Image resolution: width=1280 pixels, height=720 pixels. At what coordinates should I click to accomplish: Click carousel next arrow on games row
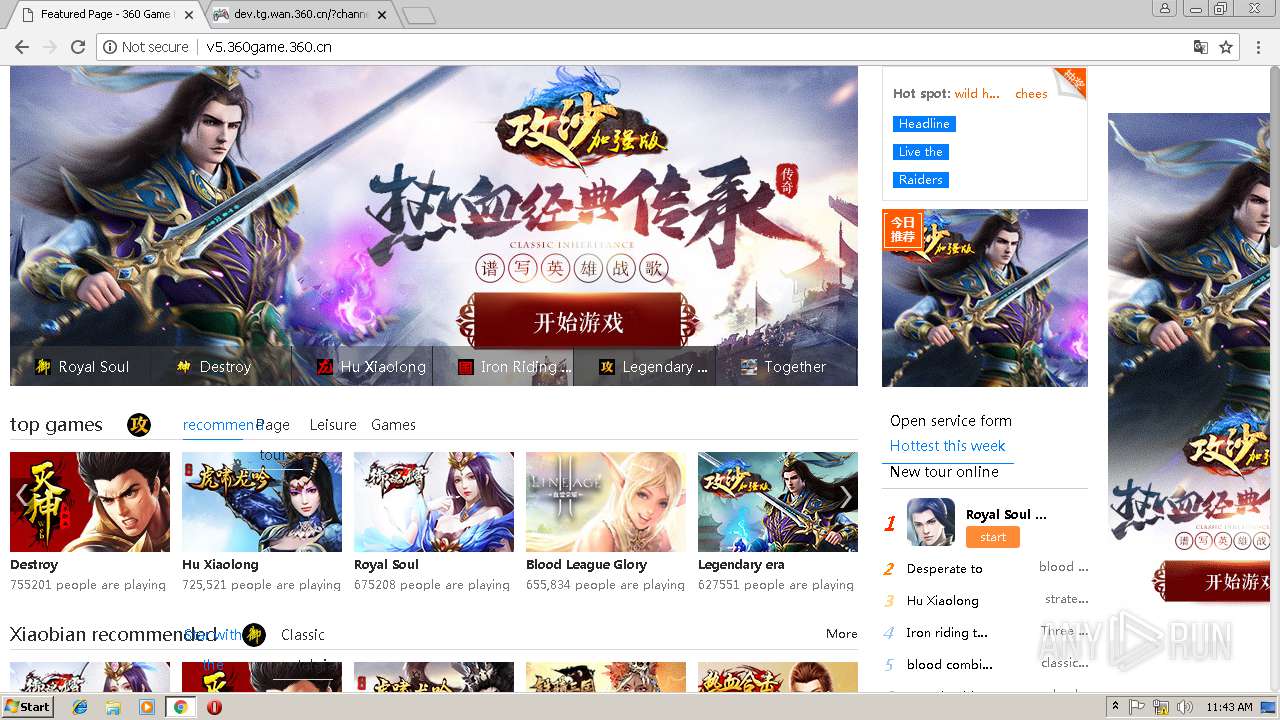pos(846,497)
